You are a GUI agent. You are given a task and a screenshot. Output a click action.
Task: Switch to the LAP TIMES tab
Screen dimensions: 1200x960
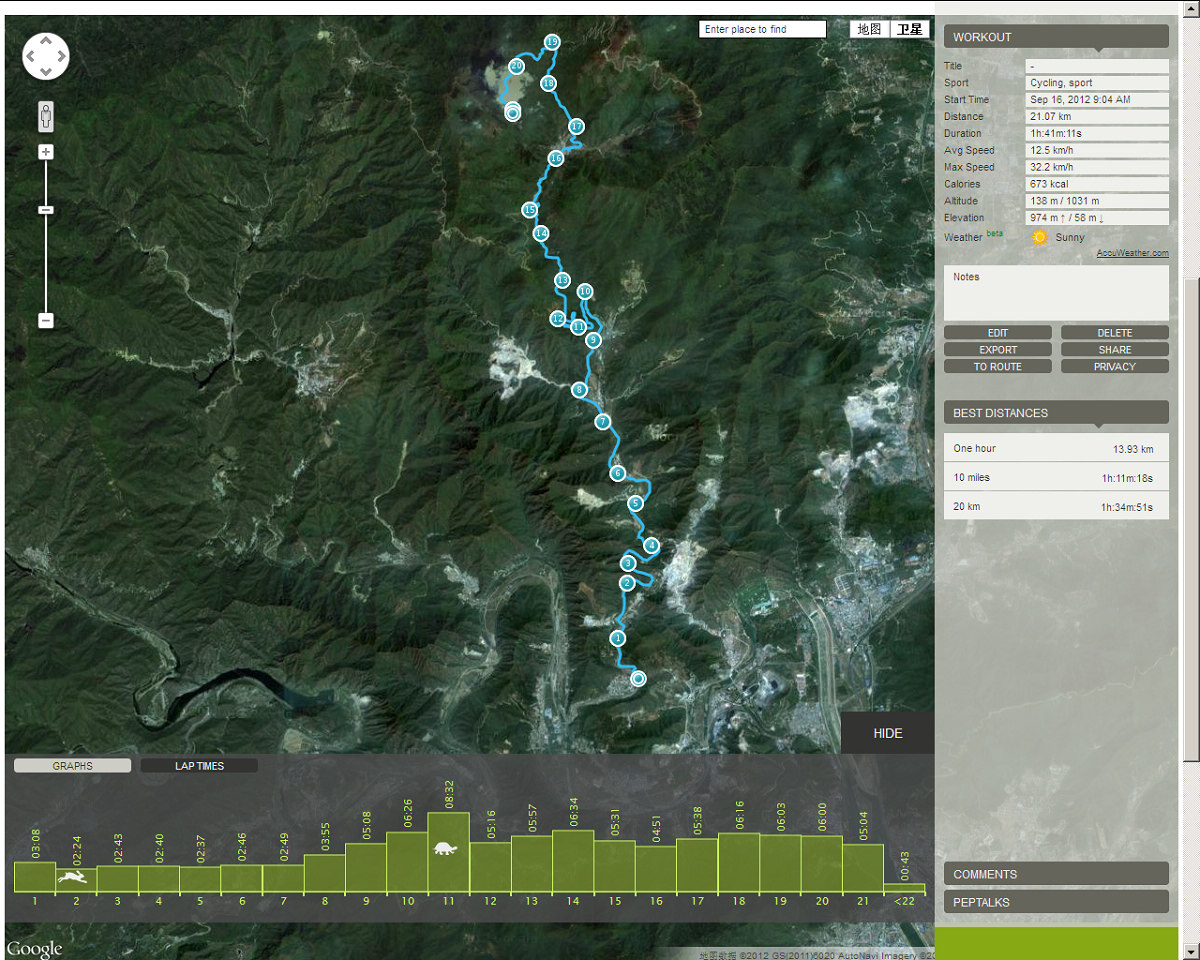(199, 766)
